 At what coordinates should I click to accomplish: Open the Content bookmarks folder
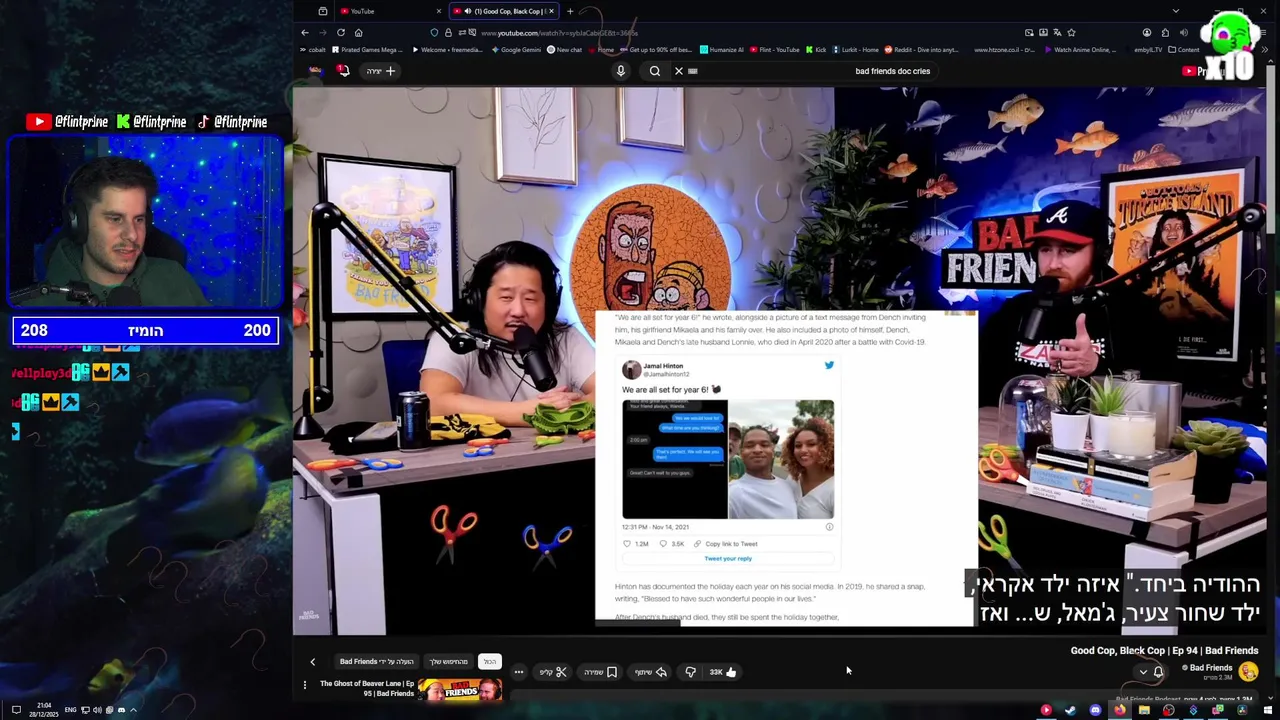(1184, 50)
